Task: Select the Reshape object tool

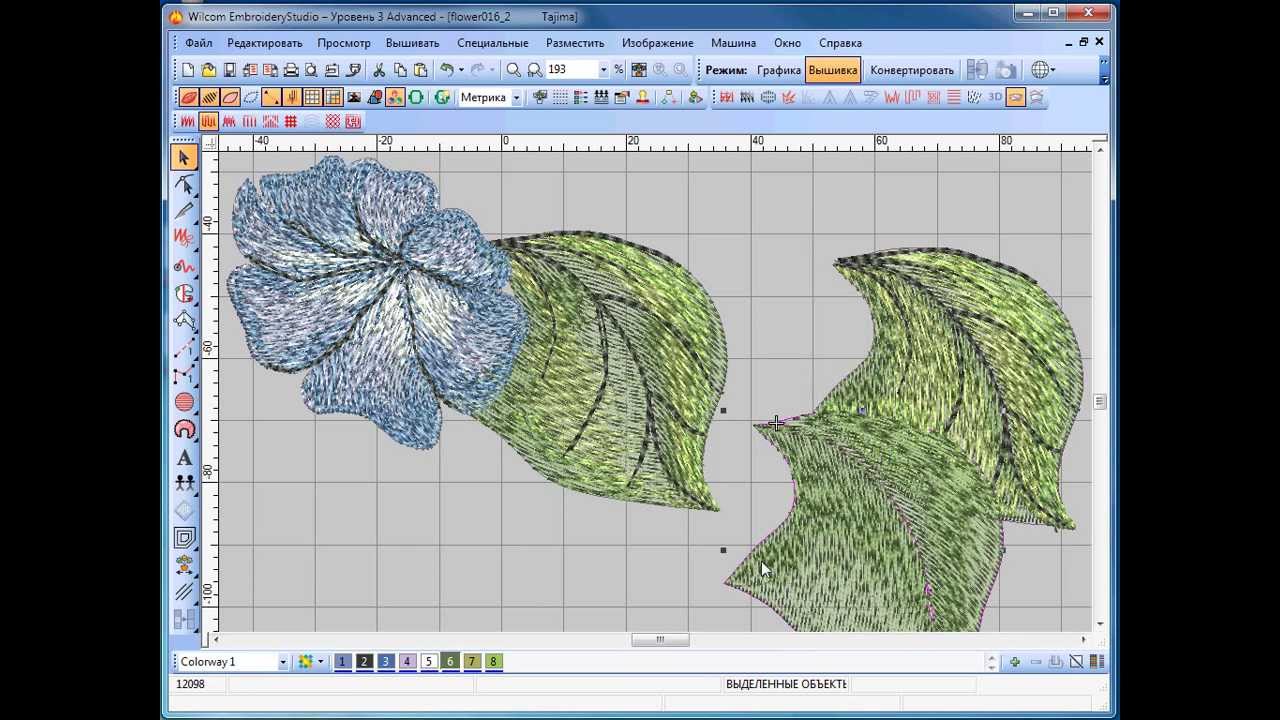Action: point(184,184)
